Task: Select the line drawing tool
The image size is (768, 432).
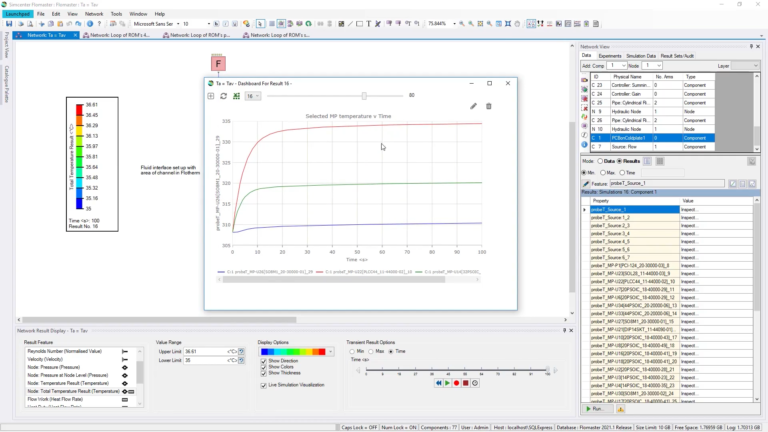Action: click(x=350, y=24)
